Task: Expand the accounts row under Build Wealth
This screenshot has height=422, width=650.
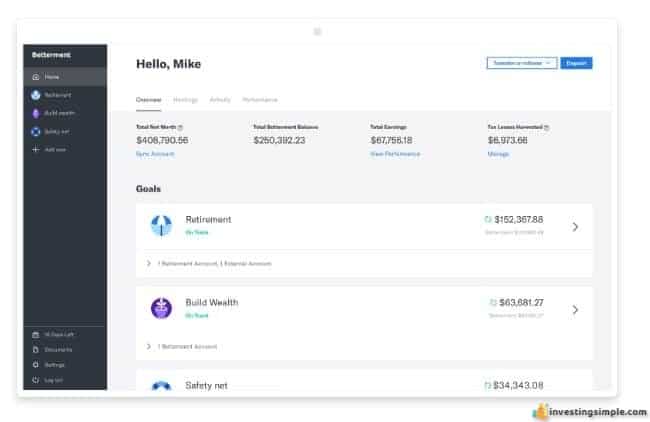Action: coord(148,346)
